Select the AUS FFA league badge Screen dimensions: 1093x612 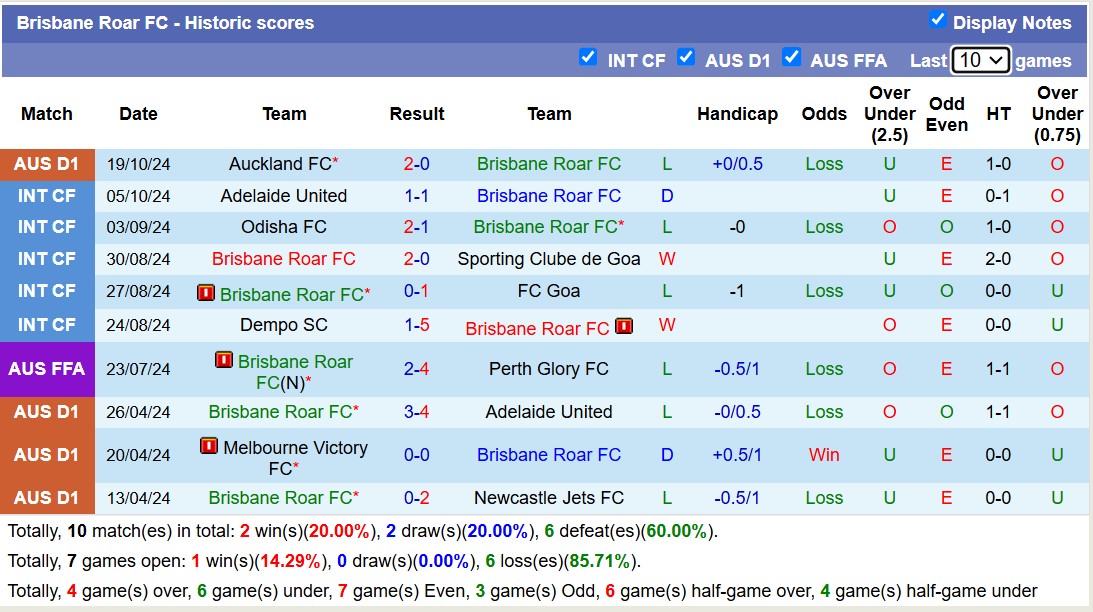pyautogui.click(x=47, y=369)
